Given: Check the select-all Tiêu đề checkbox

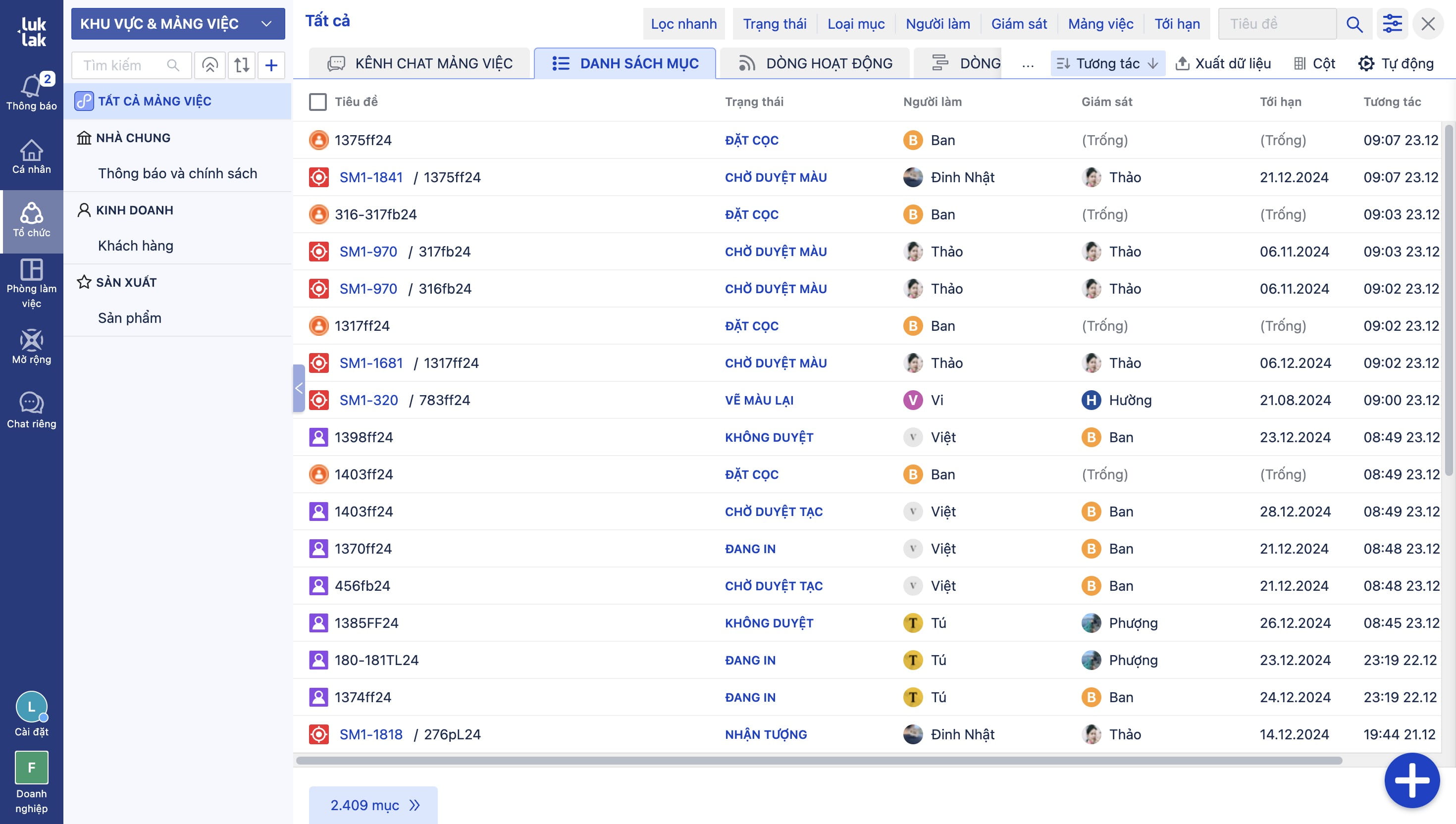Looking at the screenshot, I should point(318,102).
